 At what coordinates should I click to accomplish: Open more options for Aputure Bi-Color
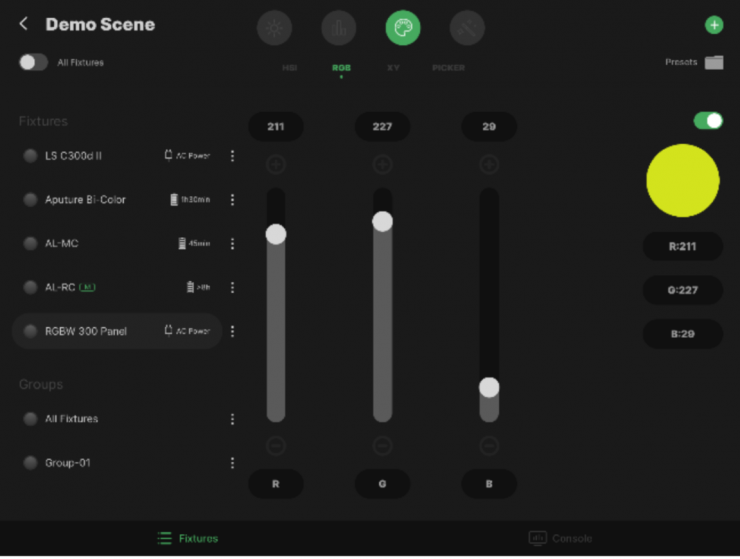coord(233,200)
